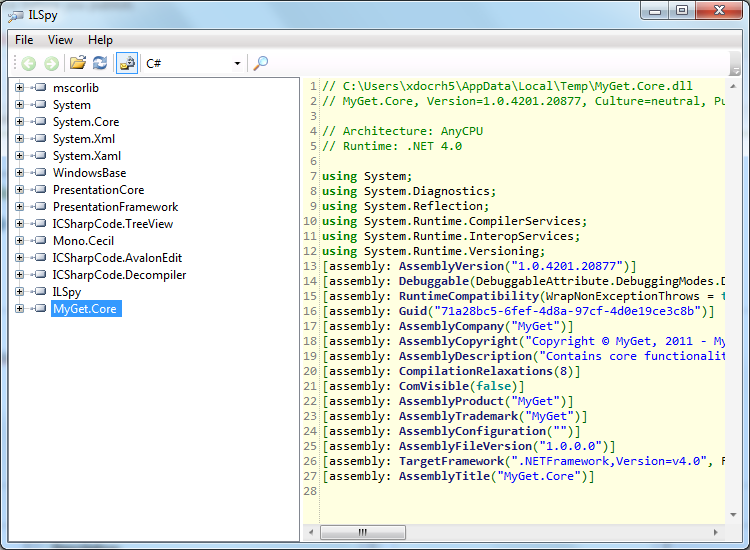Reload assemblies with the refresh icon
The image size is (750, 550).
click(100, 63)
